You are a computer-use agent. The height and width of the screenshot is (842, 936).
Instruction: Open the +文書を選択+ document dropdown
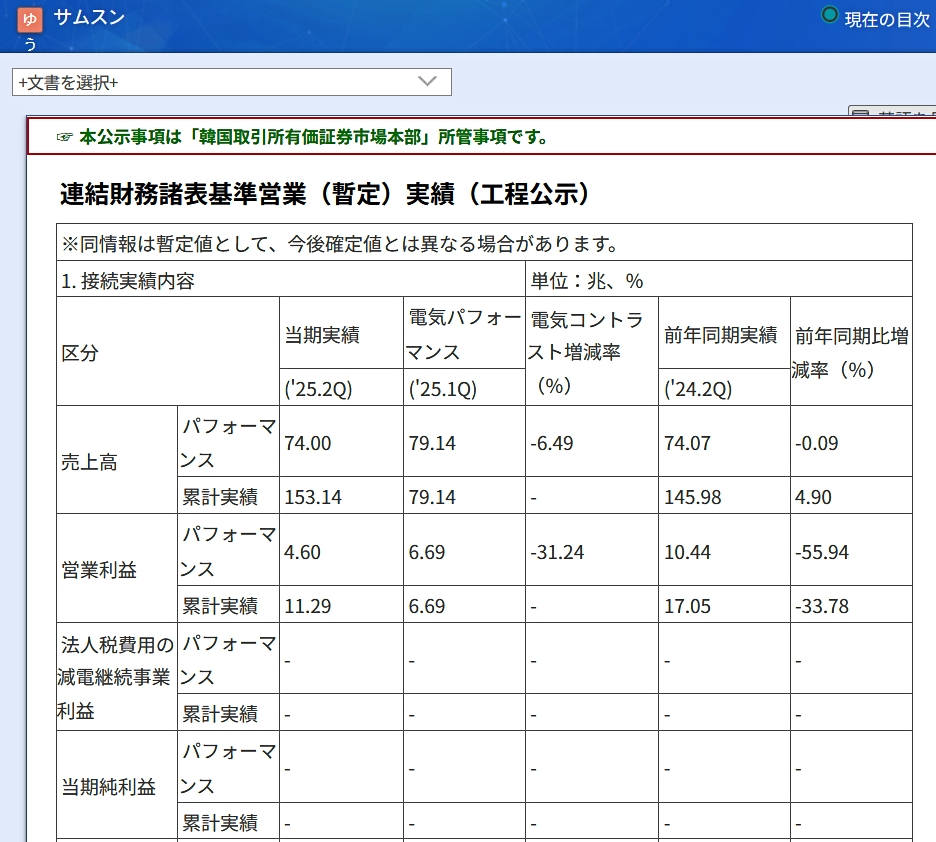pos(232,82)
